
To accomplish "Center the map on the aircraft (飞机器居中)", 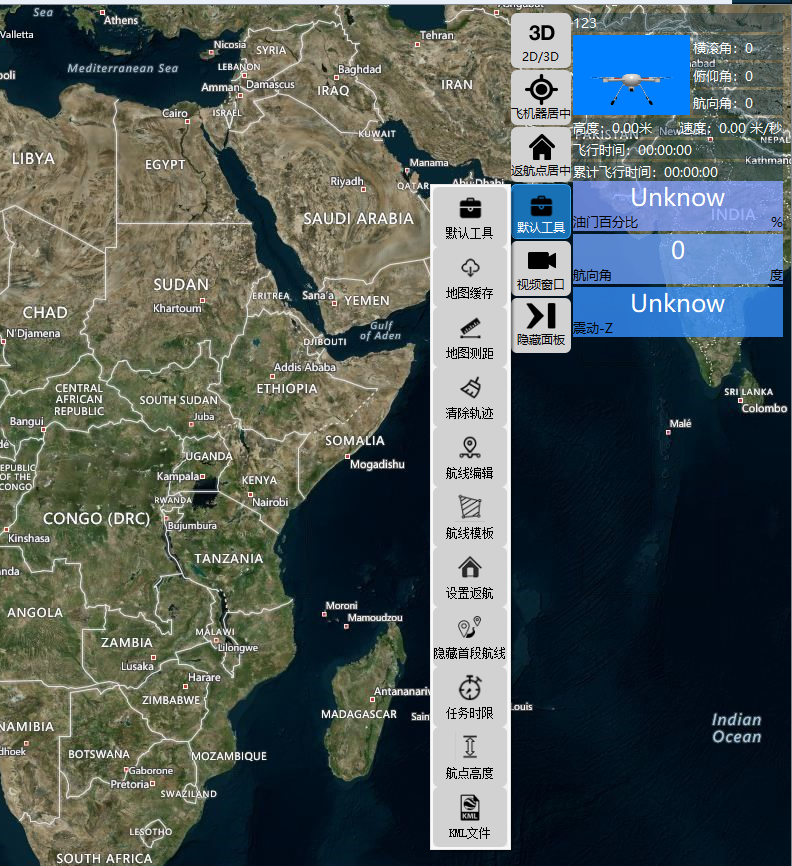I will [541, 97].
